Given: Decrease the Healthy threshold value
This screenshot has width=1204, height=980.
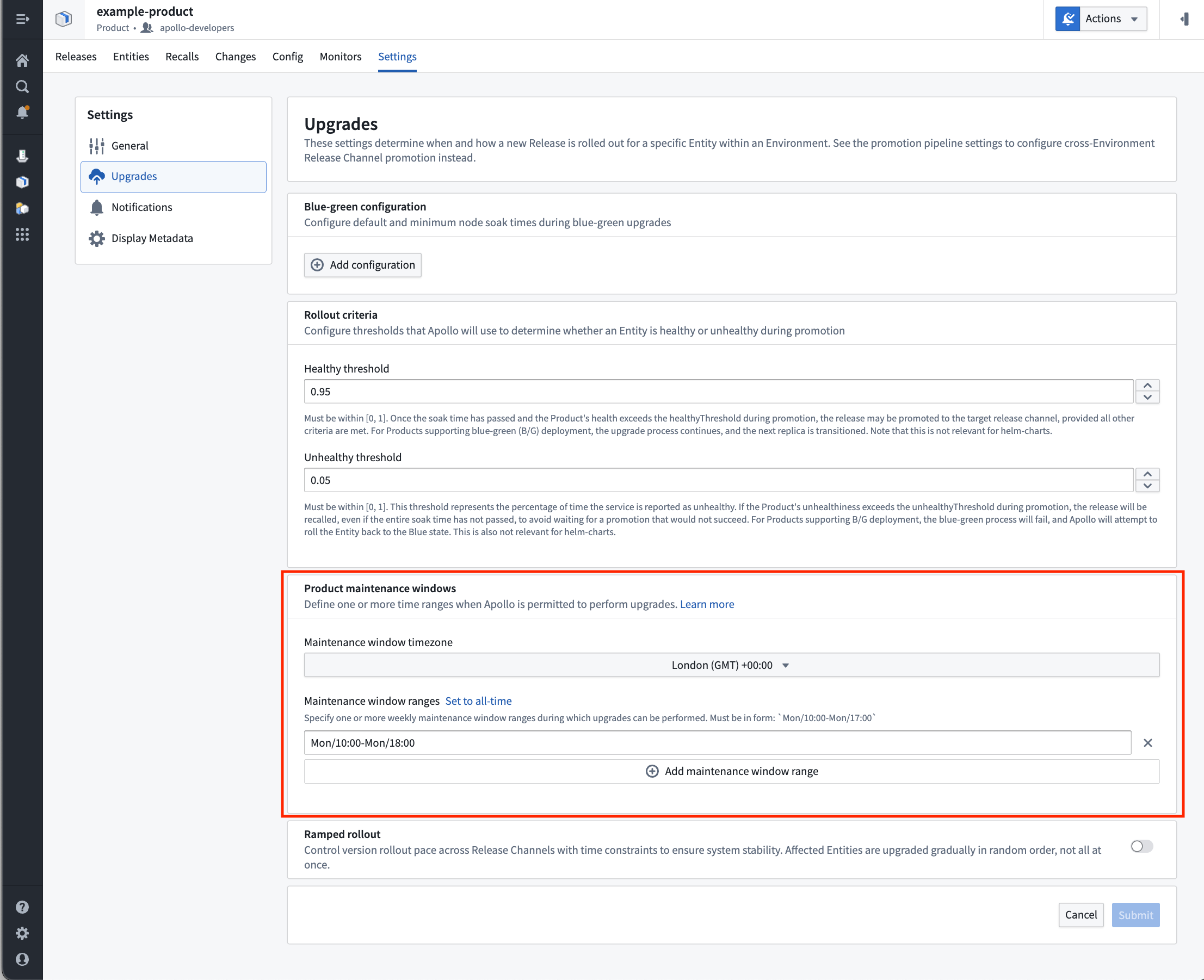Looking at the screenshot, I should [1147, 398].
